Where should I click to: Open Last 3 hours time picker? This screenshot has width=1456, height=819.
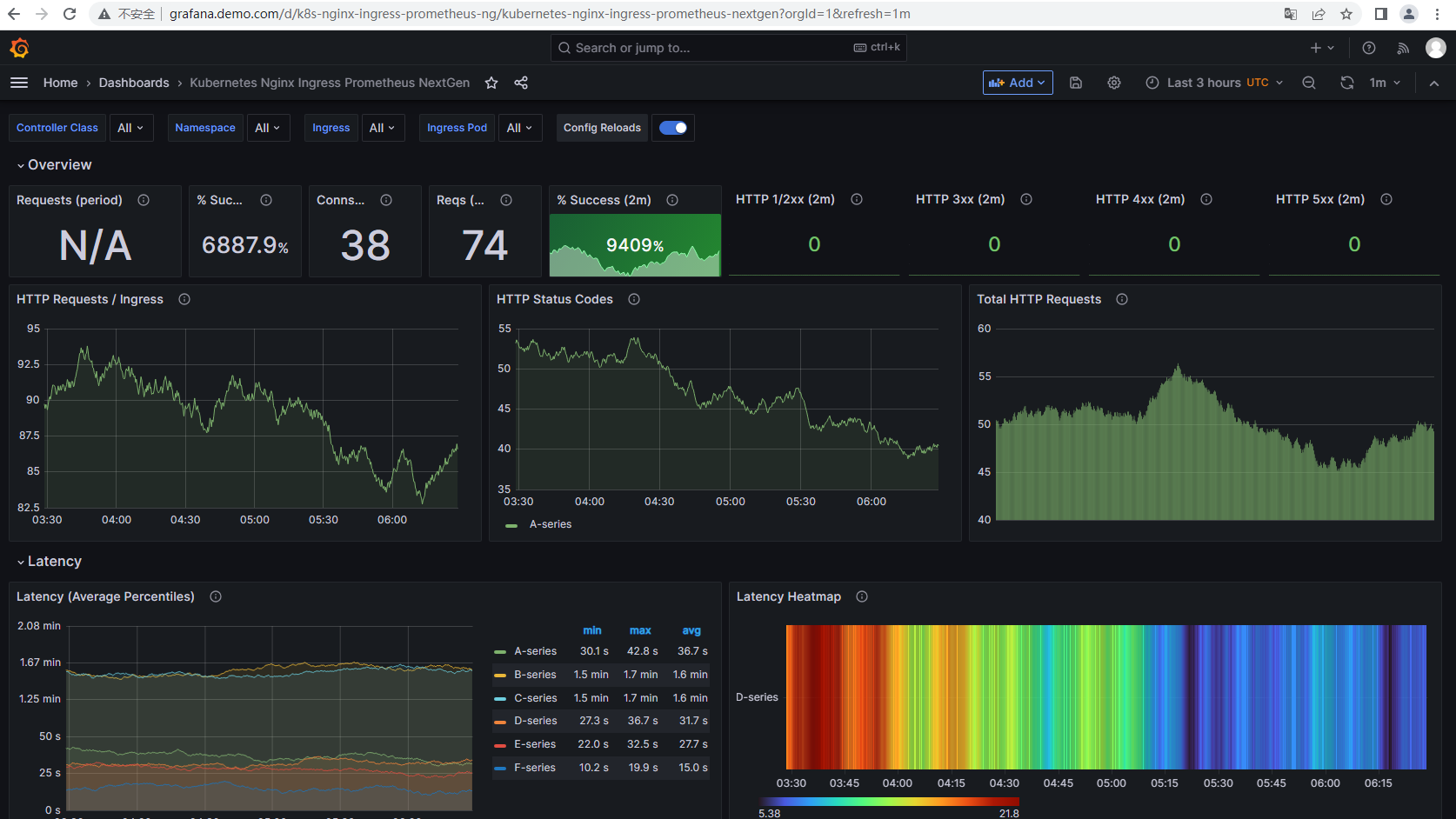coord(1214,83)
